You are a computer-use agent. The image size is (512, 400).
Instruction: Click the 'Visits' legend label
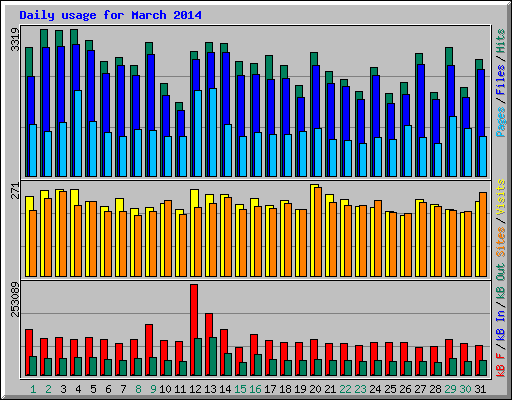[501, 197]
